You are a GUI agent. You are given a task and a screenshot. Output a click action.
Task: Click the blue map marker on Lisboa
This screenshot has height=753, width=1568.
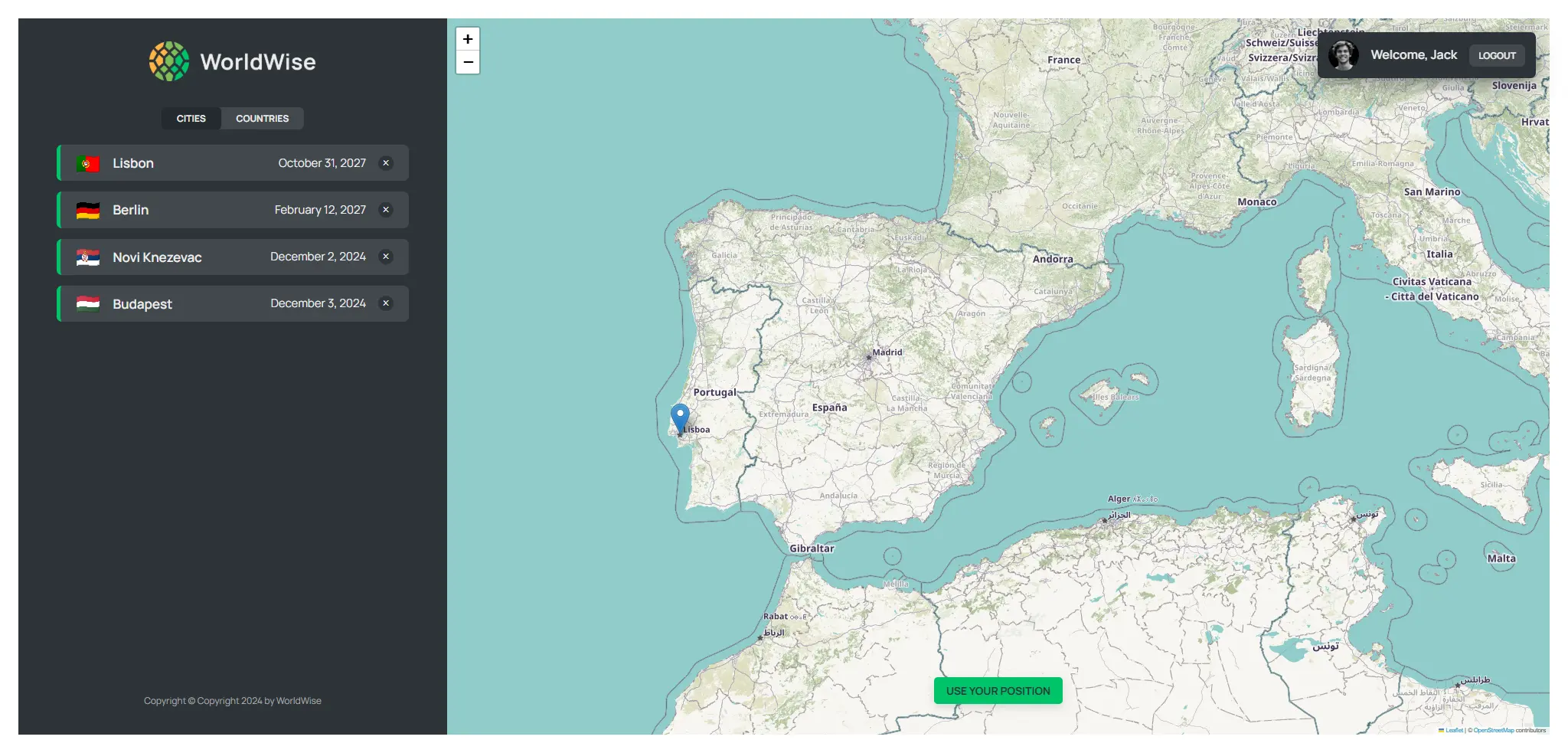click(x=680, y=417)
